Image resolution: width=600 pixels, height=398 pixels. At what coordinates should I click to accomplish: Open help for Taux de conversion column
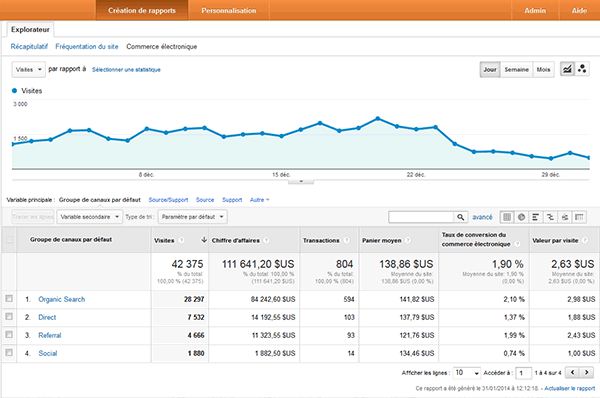[x=517, y=244]
